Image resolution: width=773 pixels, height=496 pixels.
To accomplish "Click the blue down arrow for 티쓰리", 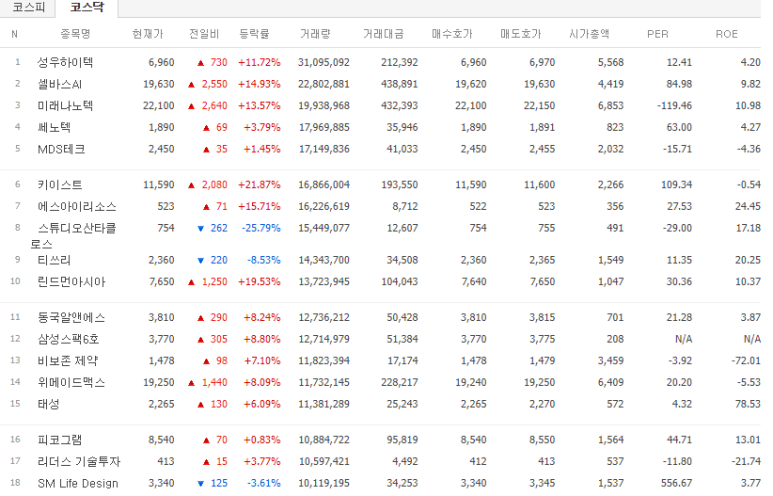I will (201, 261).
